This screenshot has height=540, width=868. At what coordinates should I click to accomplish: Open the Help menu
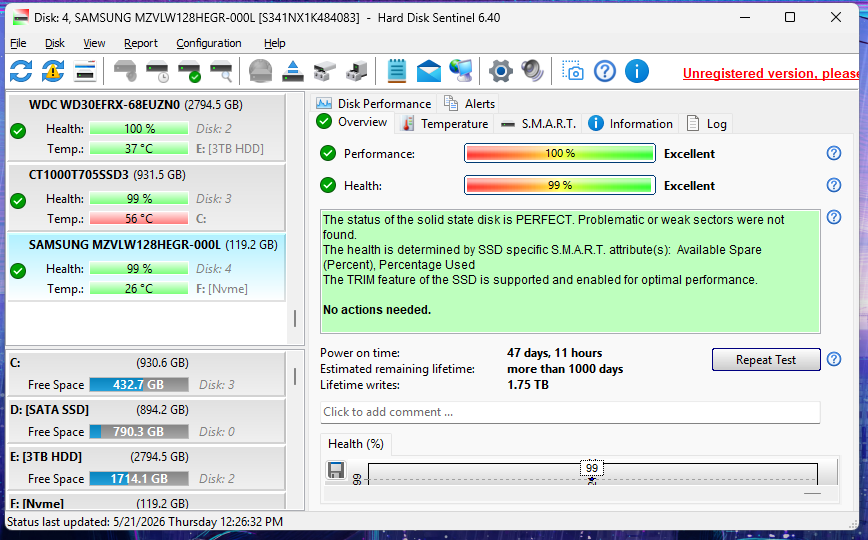point(275,43)
